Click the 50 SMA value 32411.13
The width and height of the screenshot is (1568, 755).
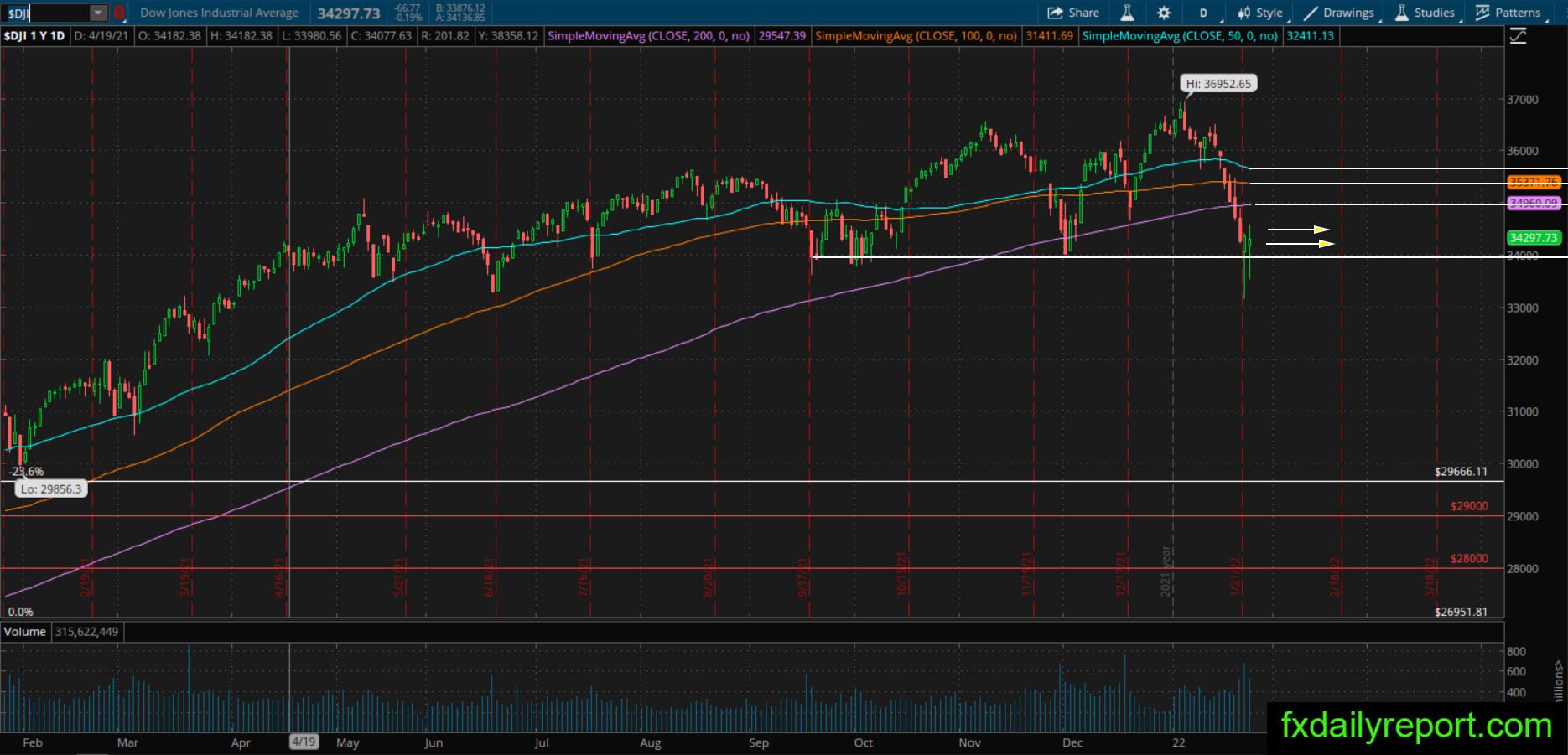[1310, 36]
